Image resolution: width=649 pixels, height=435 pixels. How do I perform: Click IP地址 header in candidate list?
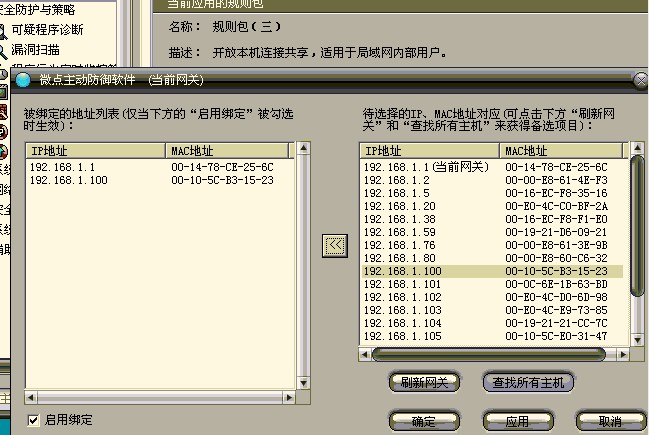(430, 151)
